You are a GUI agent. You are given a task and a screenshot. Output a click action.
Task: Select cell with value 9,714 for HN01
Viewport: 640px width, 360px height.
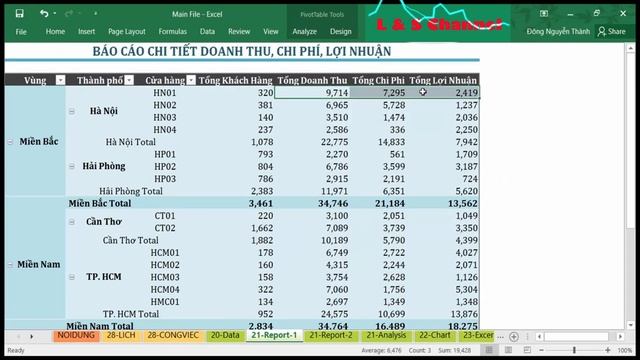coord(312,93)
